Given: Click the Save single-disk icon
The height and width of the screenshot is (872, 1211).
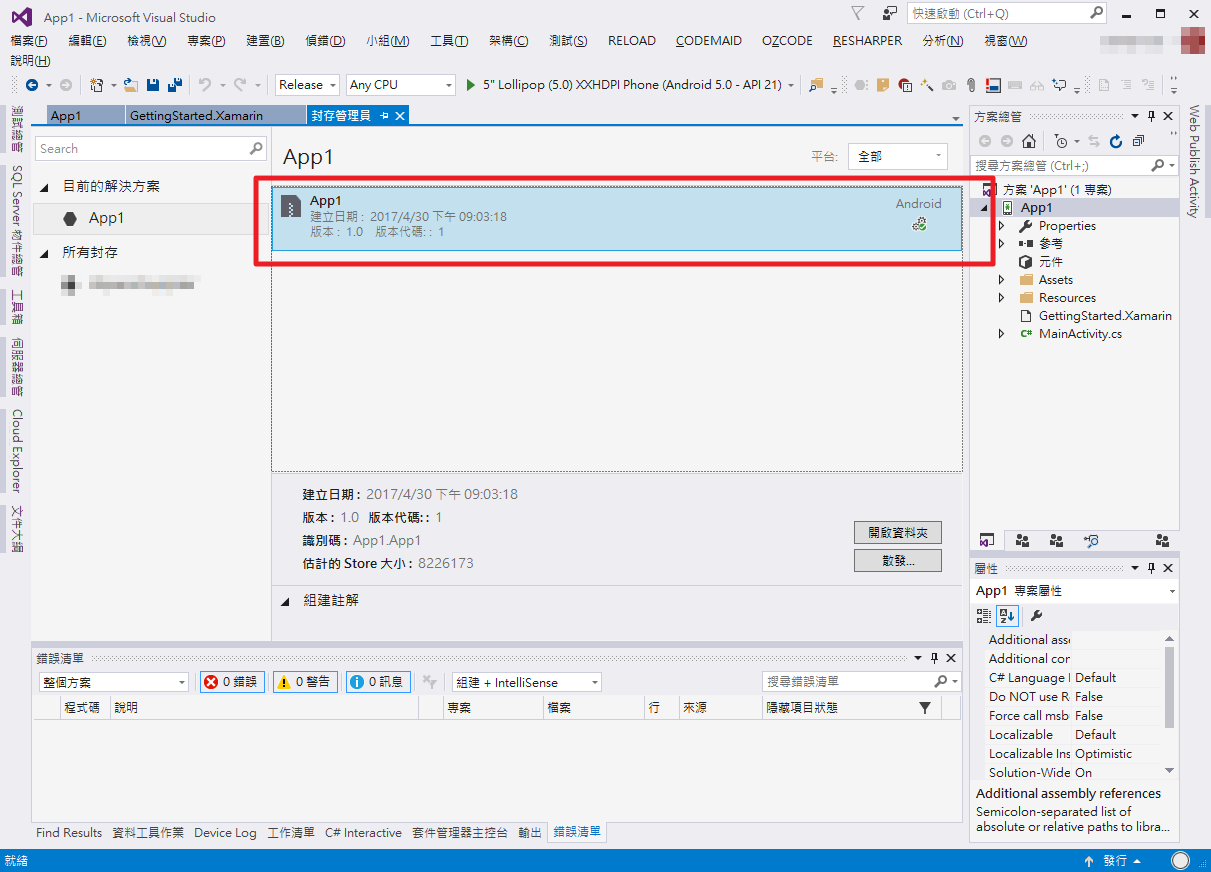Looking at the screenshot, I should tap(153, 85).
